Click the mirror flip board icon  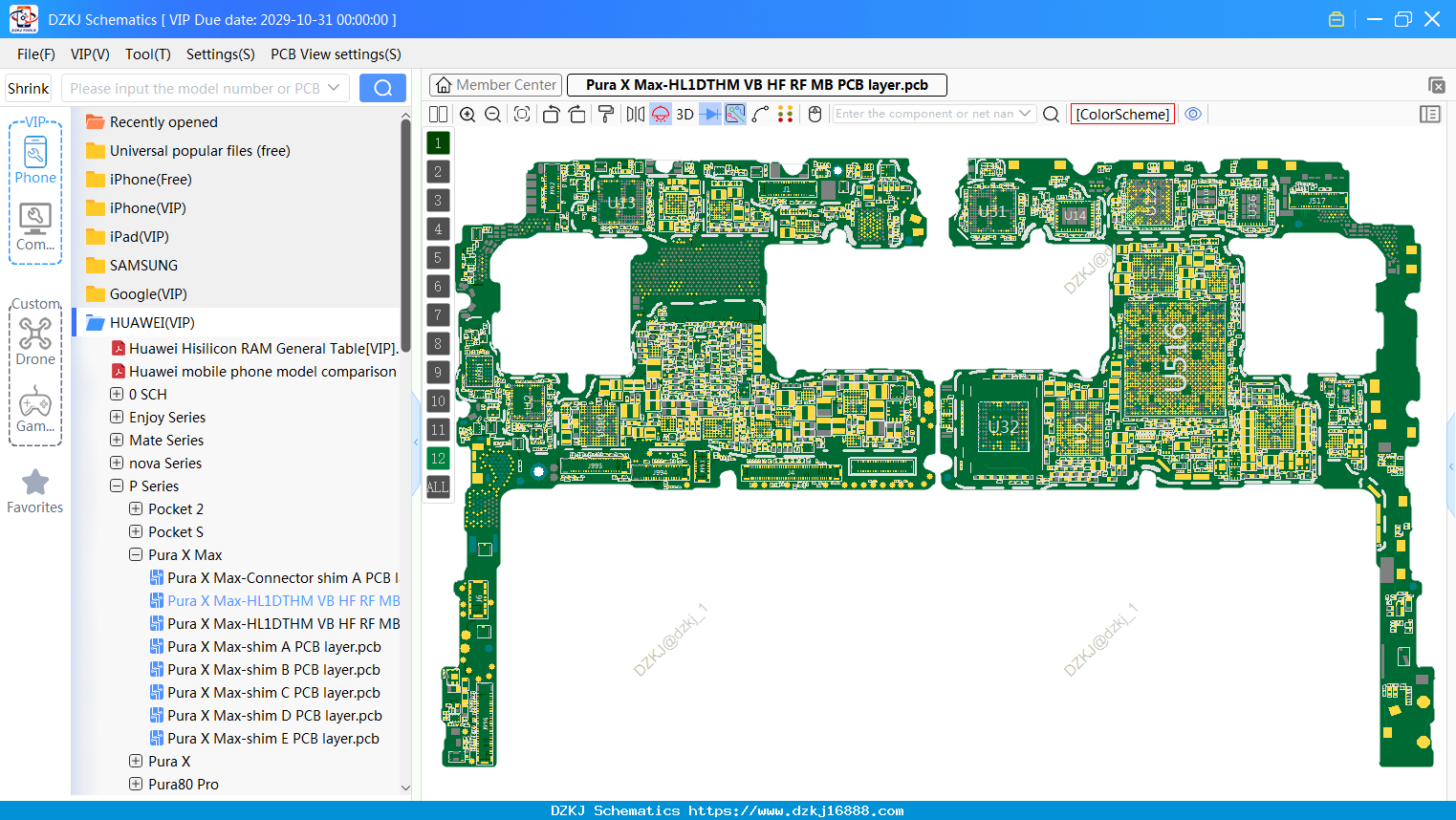click(x=636, y=114)
